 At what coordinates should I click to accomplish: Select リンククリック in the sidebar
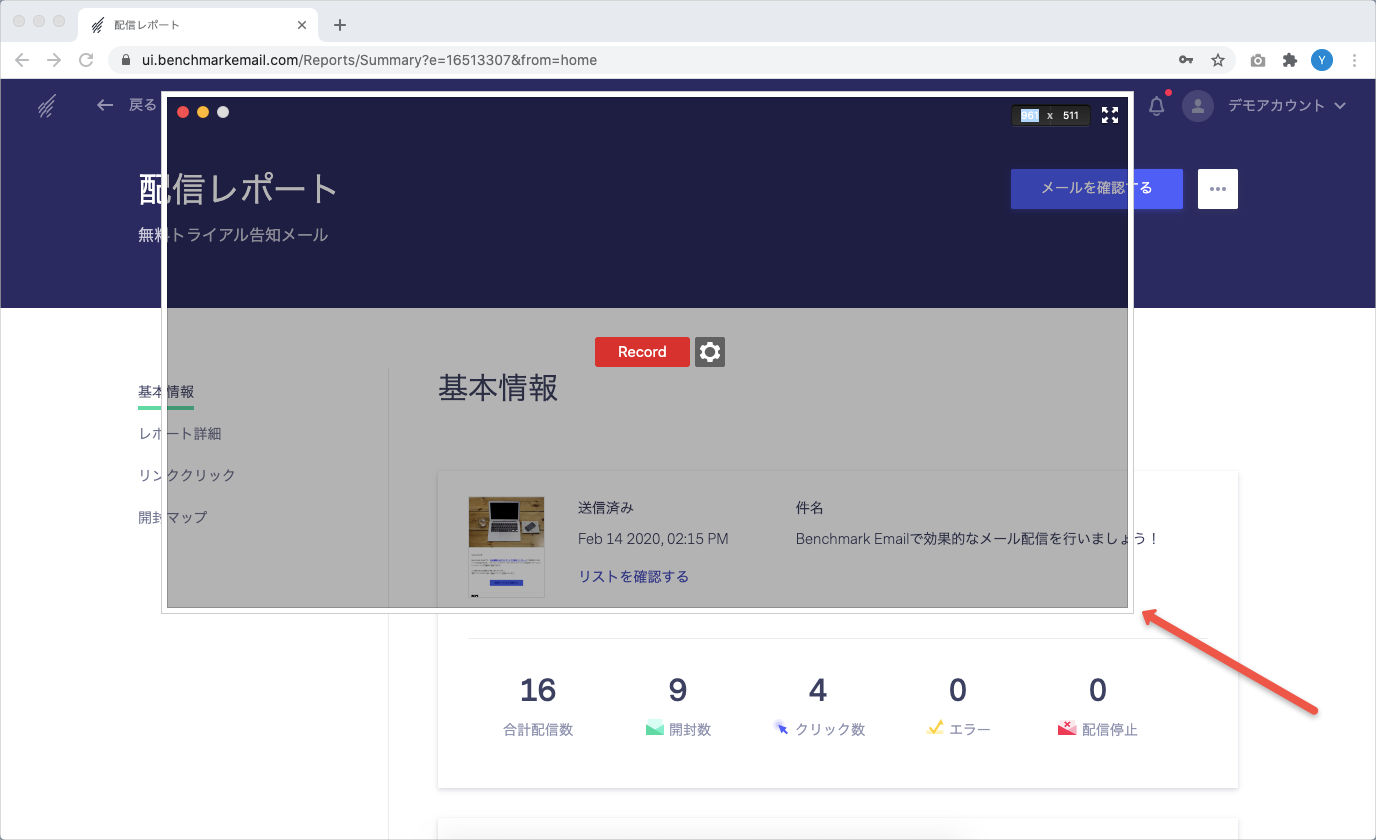point(187,475)
